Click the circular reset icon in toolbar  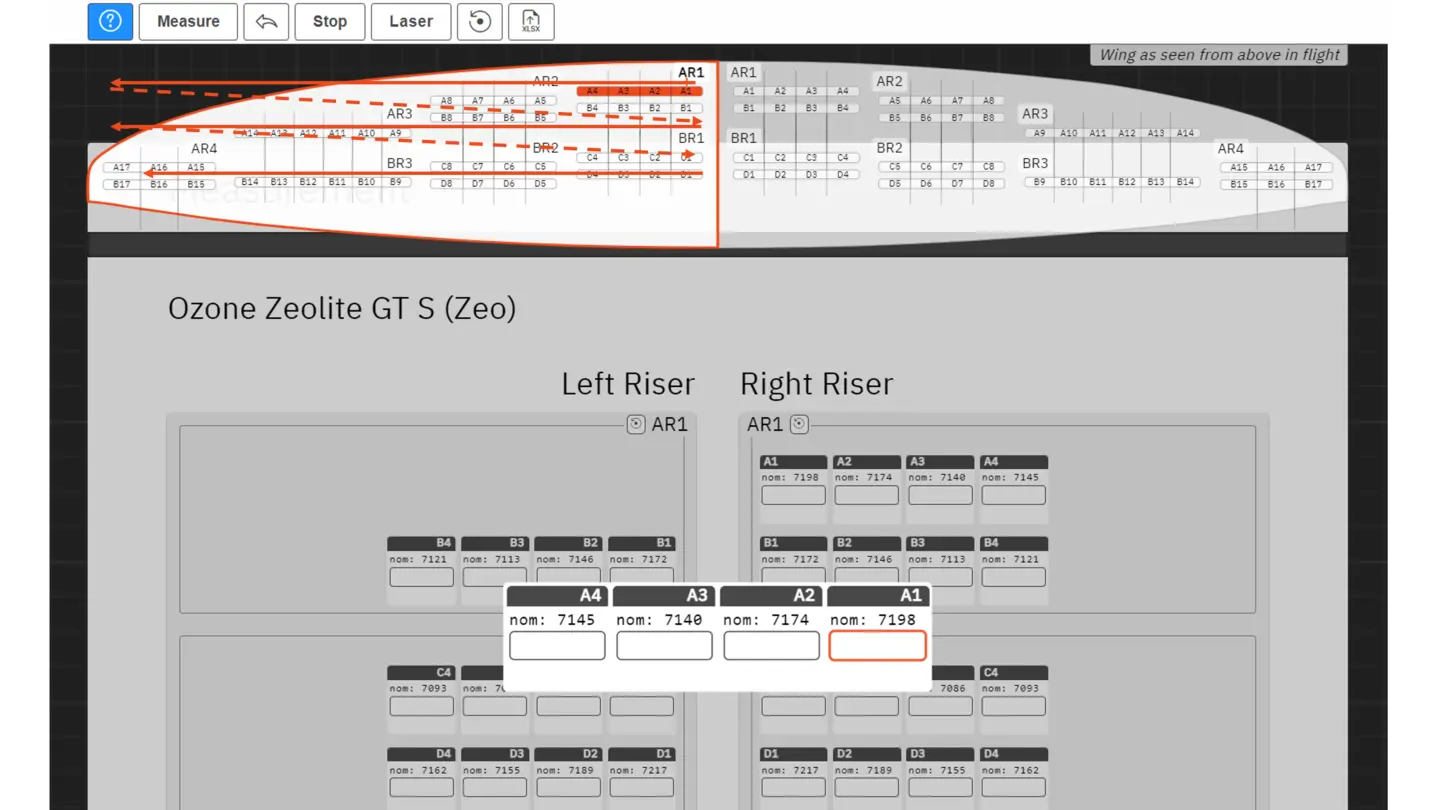click(x=480, y=22)
